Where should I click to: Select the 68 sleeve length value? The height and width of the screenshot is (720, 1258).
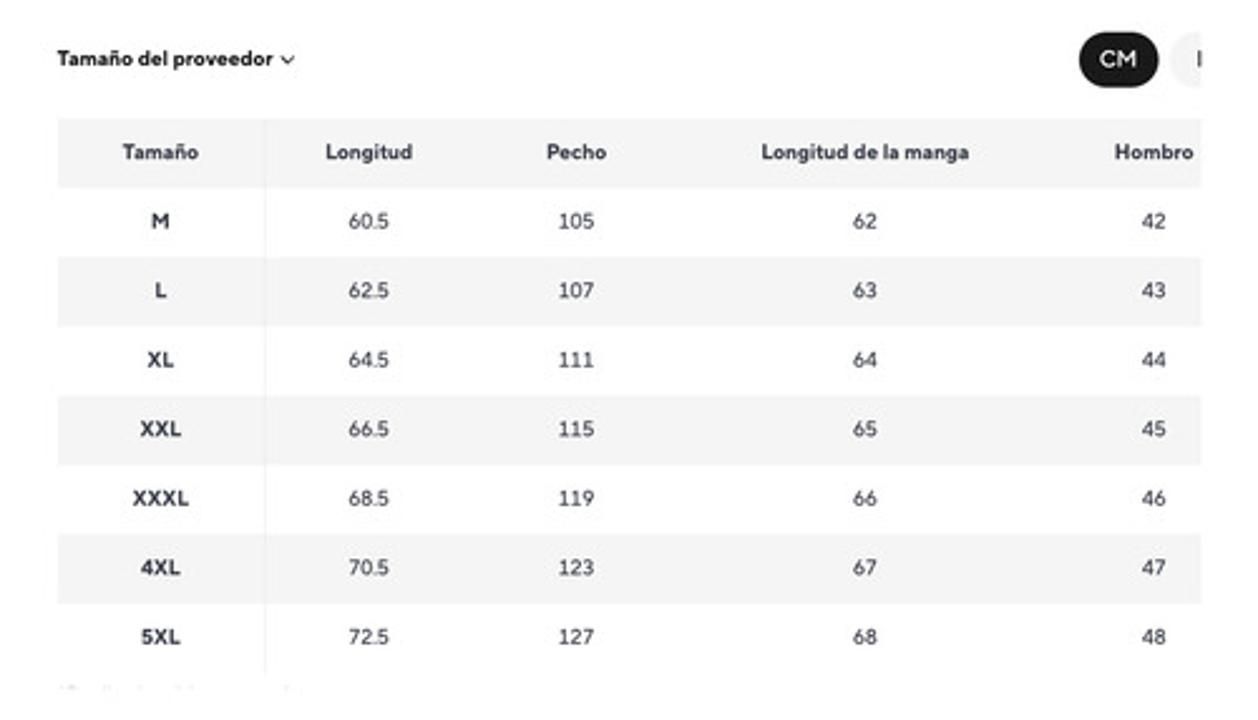click(864, 636)
